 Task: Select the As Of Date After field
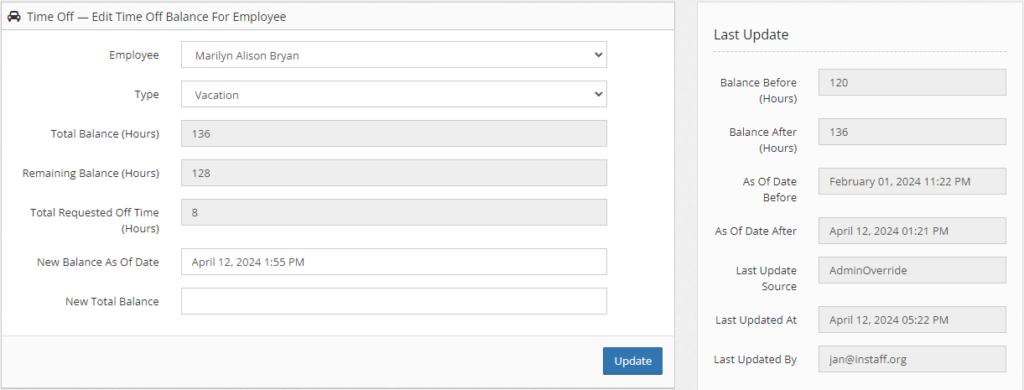coord(912,231)
